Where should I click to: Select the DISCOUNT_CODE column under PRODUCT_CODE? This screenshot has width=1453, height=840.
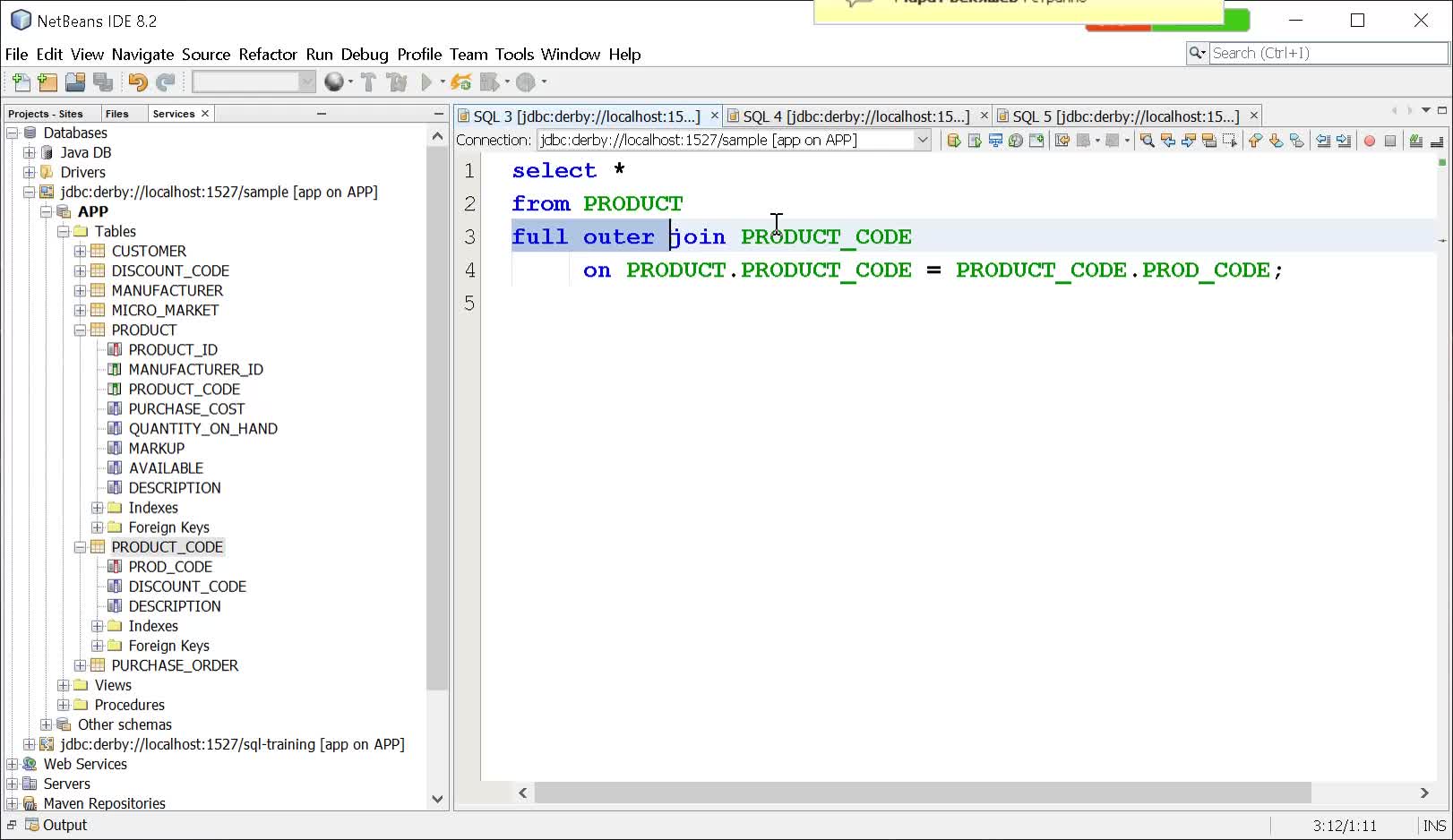coord(187,587)
